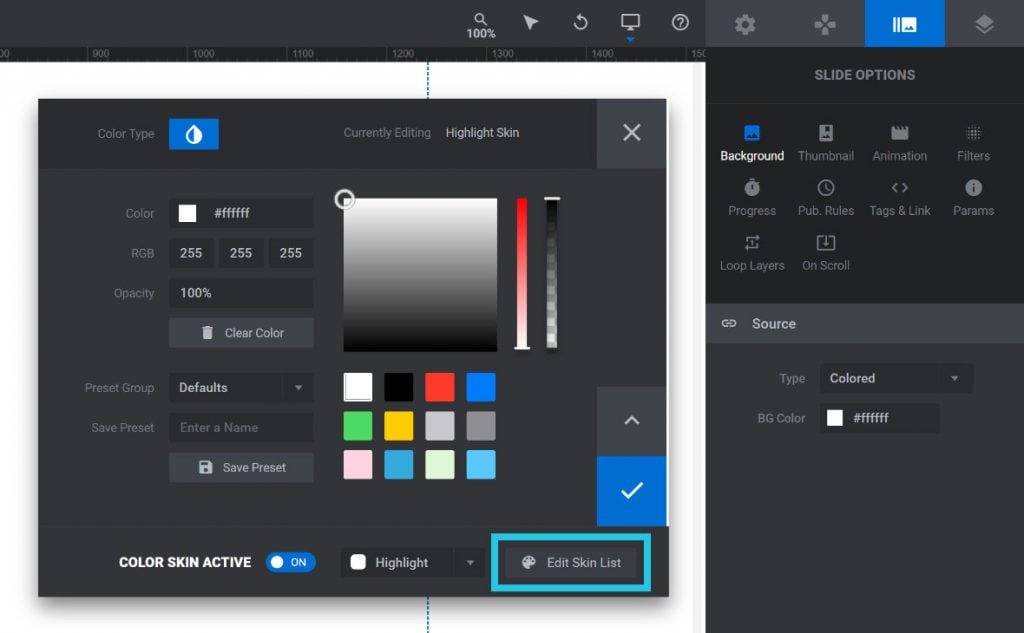Open the Preset Group Defaults dropdown
The width and height of the screenshot is (1024, 633).
pyautogui.click(x=241, y=387)
